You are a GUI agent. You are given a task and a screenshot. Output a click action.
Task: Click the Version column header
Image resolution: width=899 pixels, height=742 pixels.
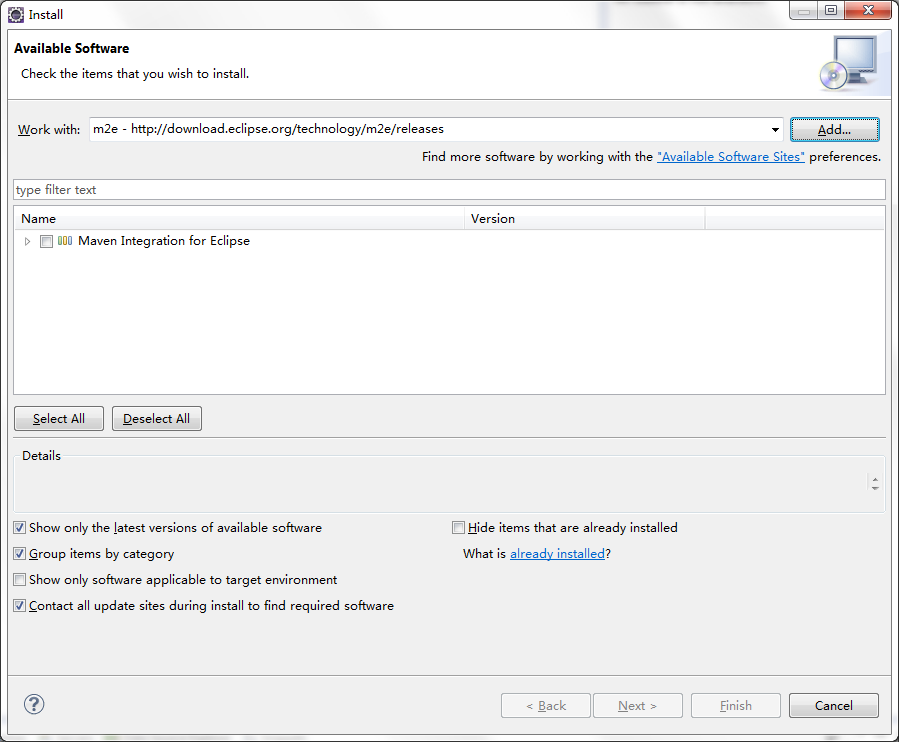(585, 218)
